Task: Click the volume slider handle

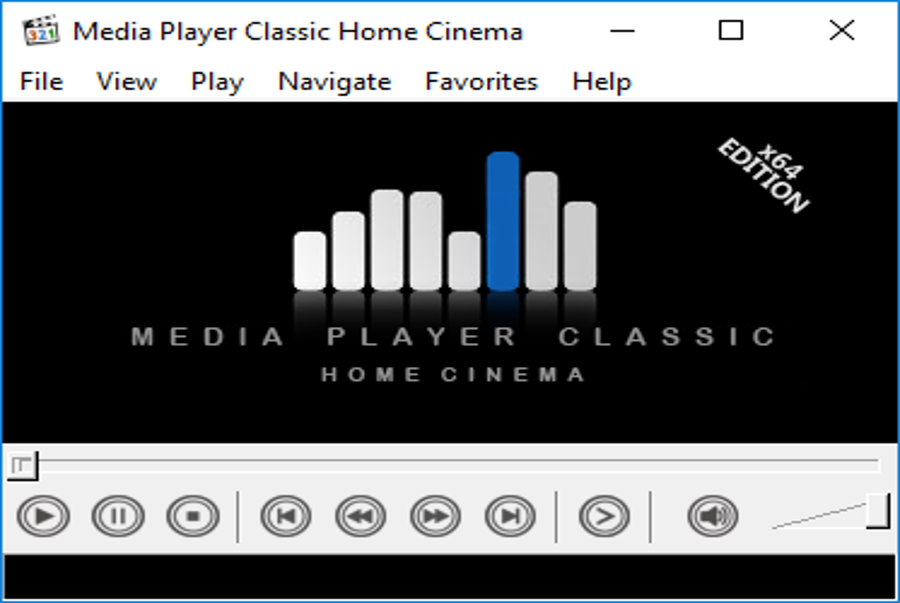Action: 878,511
